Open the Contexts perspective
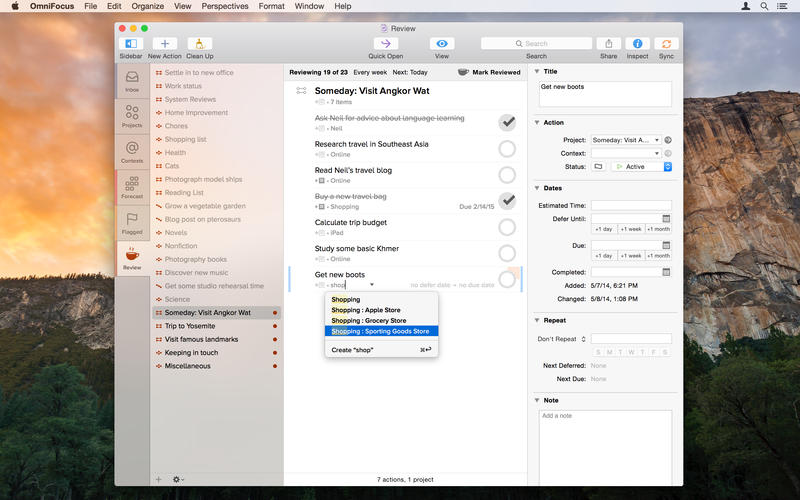The image size is (800, 500). [x=132, y=150]
